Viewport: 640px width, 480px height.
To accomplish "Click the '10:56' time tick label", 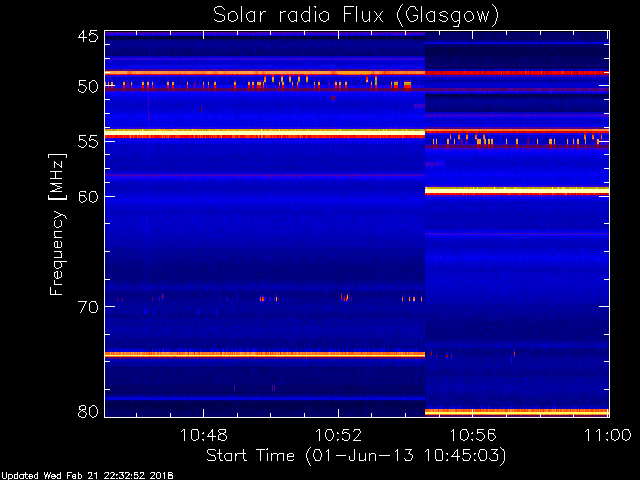I will point(473,436).
